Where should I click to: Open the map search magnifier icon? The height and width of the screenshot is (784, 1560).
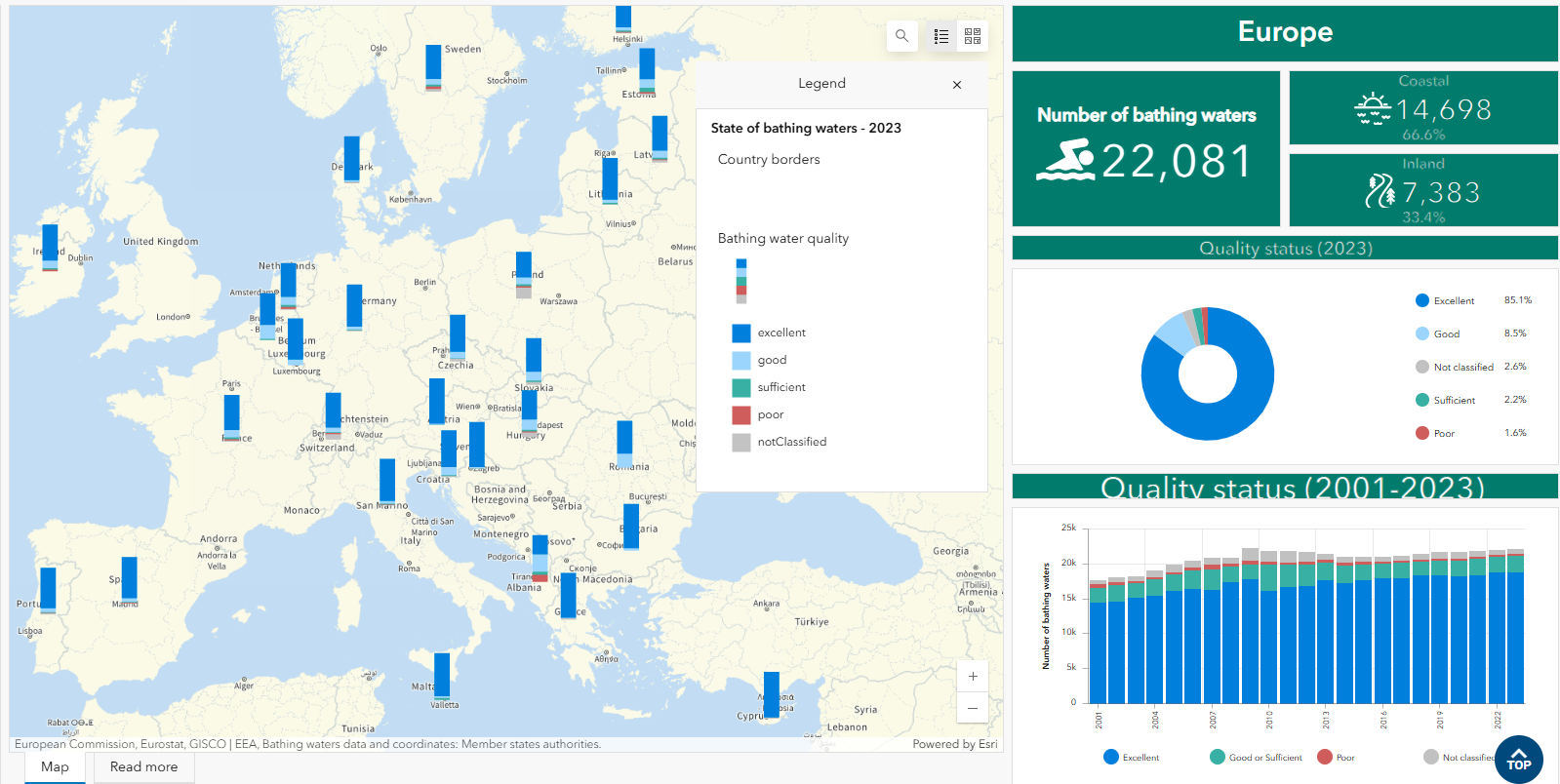(901, 36)
